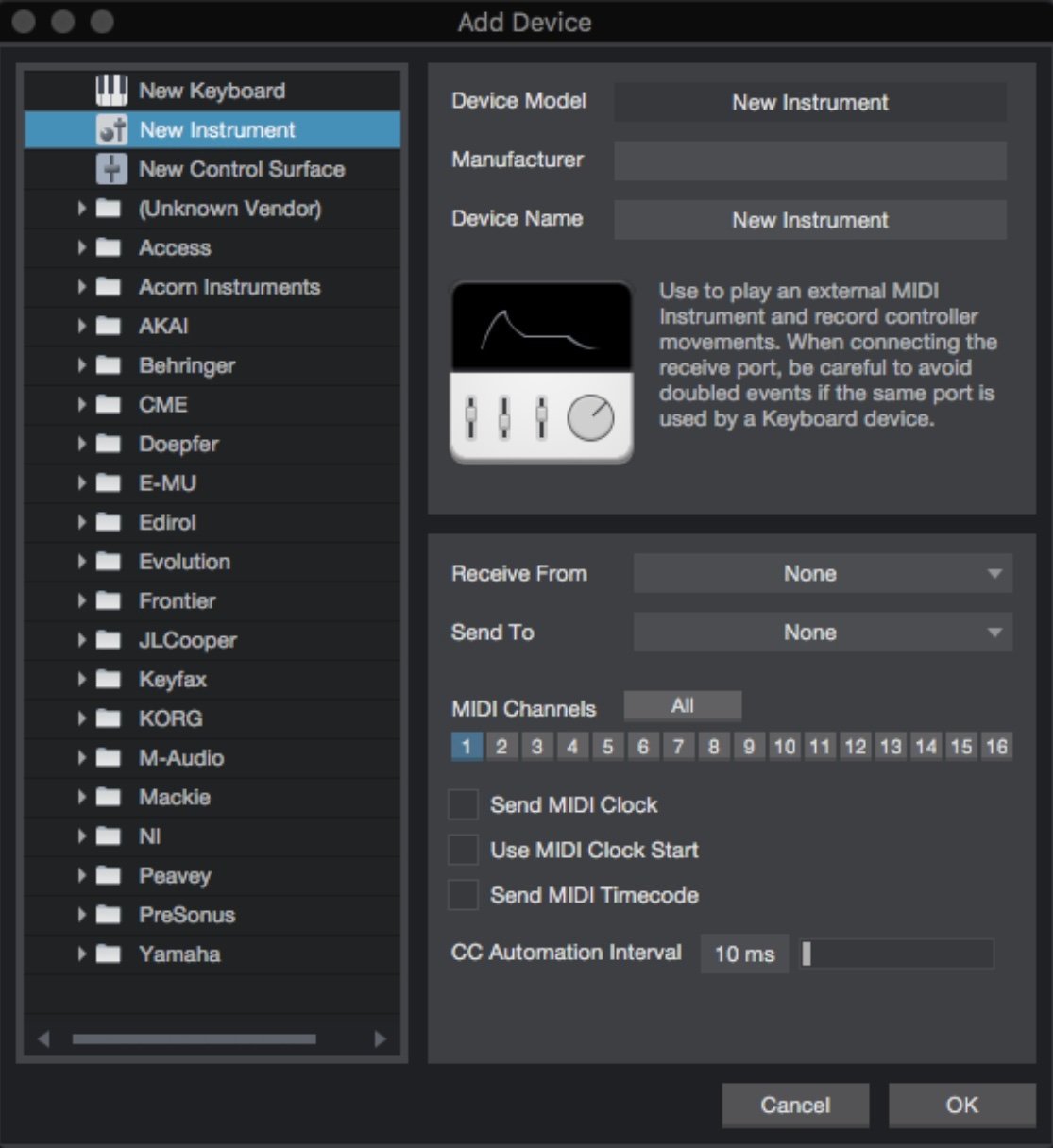Toggle MIDI channel 16
1053x1148 pixels.
coord(996,747)
